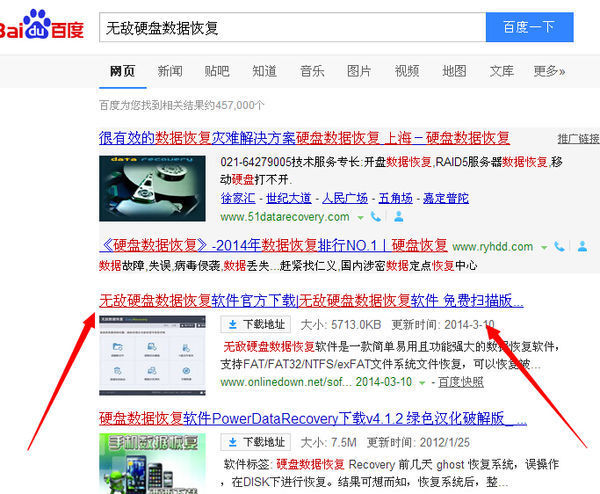Screen dimensions: 600x494
Task: Expand dropdown arrow after www.51datarecovery.com
Action: 360,218
